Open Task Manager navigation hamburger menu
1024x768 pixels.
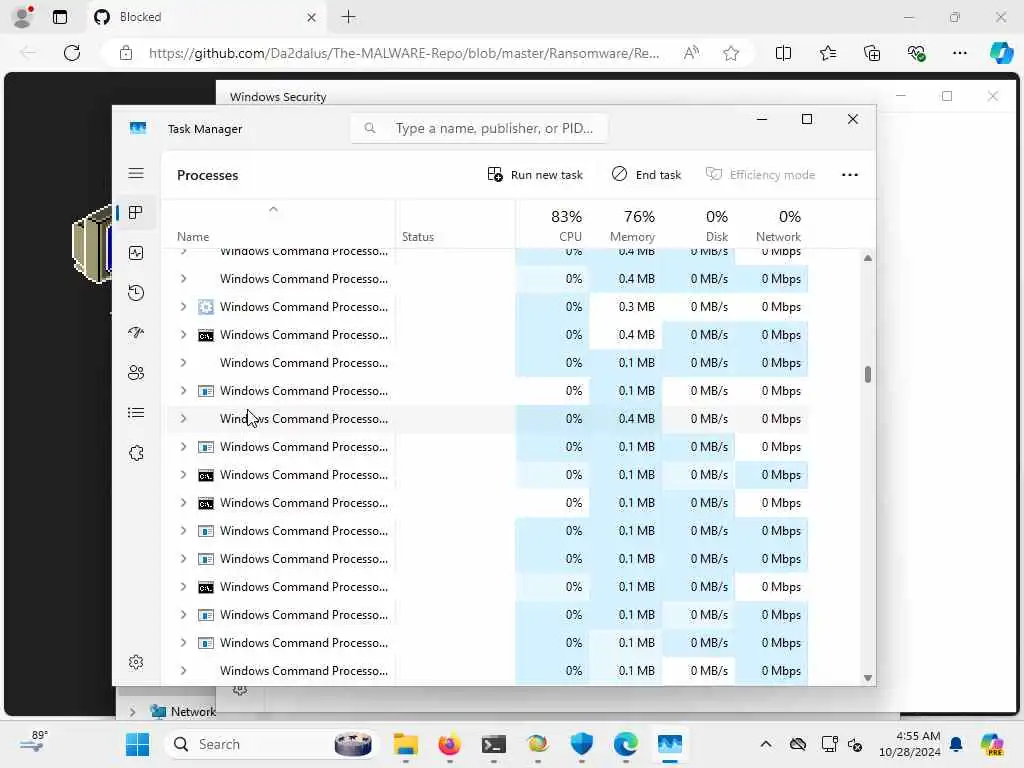[x=136, y=173]
